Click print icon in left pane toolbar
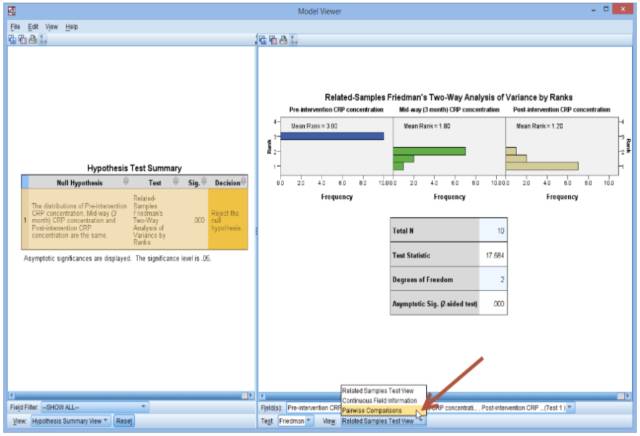This screenshot has height=436, width=640. [33, 40]
